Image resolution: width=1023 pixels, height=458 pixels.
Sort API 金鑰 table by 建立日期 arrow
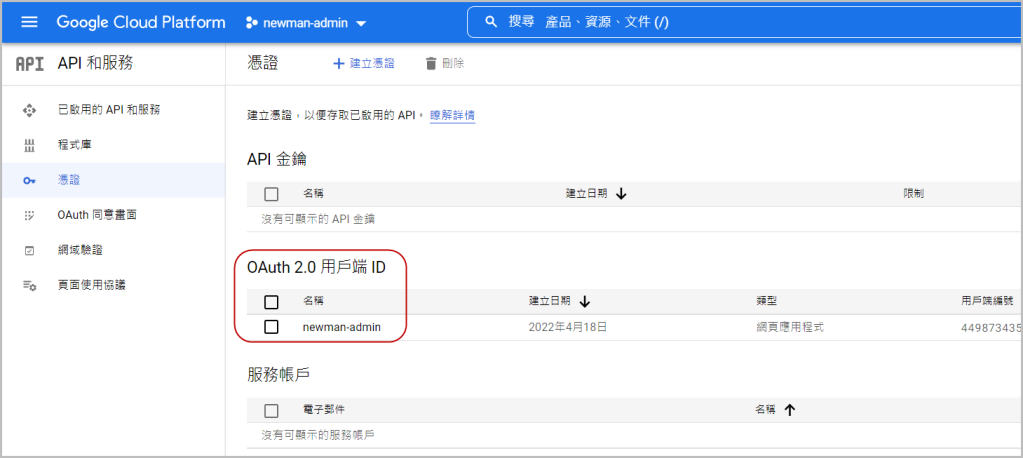(x=621, y=194)
